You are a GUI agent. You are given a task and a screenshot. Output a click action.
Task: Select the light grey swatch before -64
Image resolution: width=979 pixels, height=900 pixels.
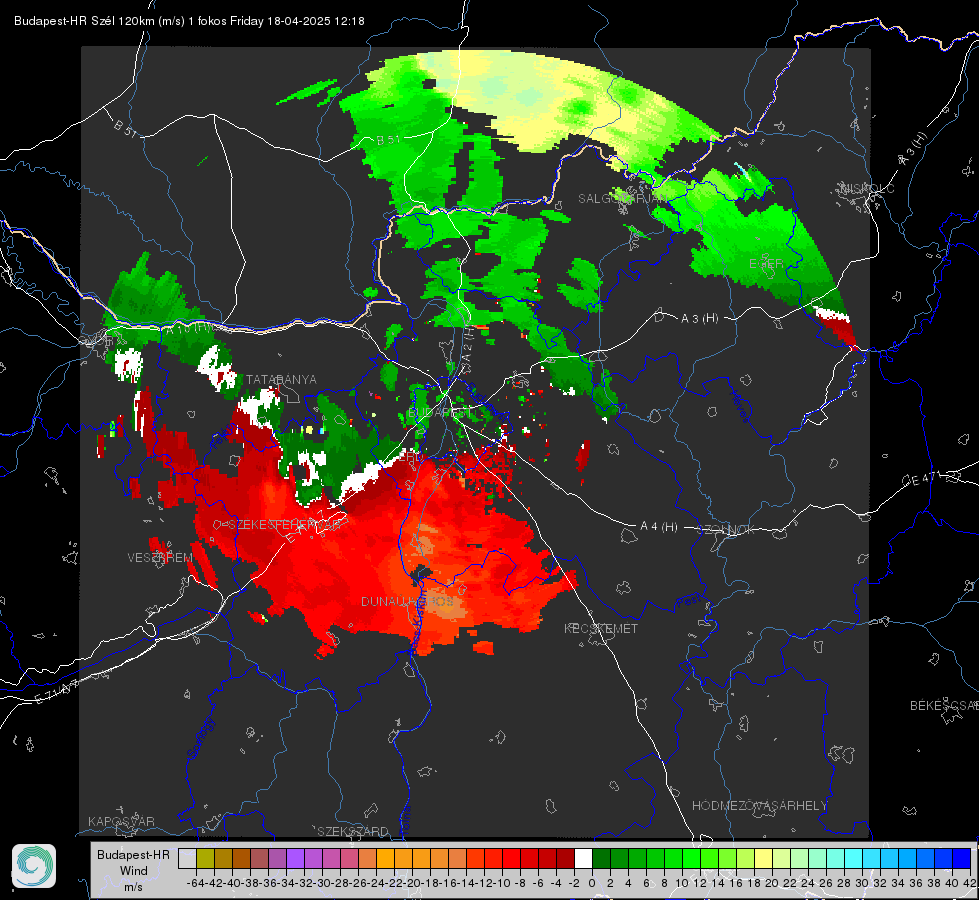tap(187, 859)
